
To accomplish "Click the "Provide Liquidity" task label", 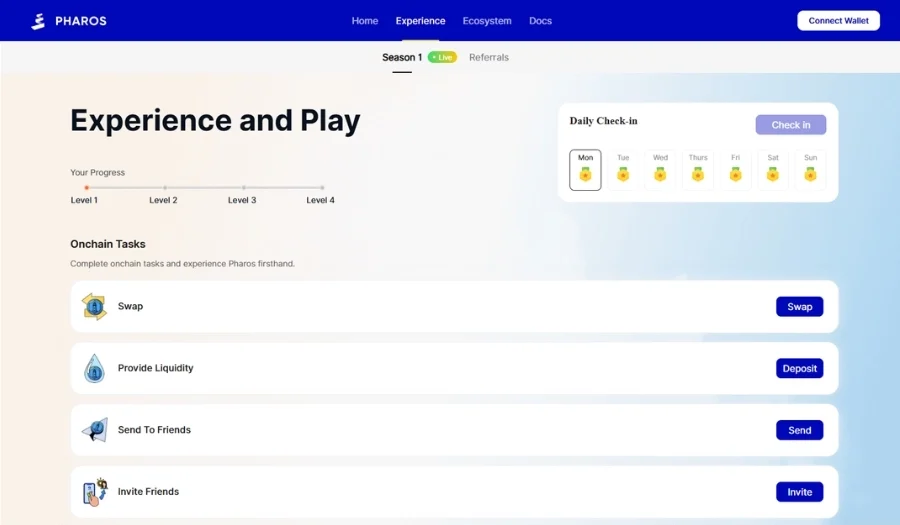I will (156, 368).
